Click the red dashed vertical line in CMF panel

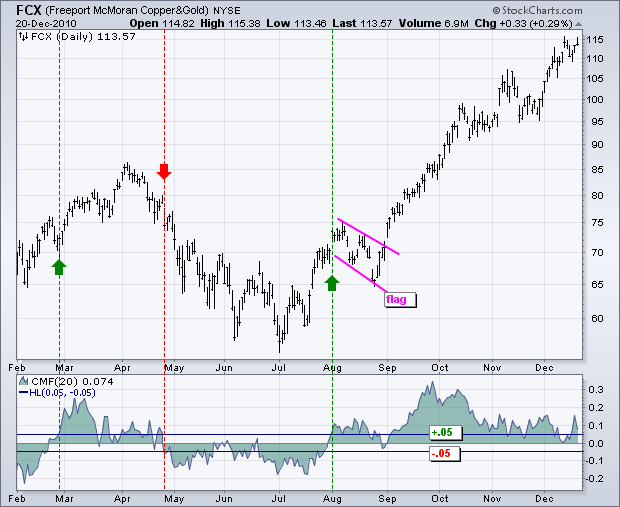(x=164, y=432)
